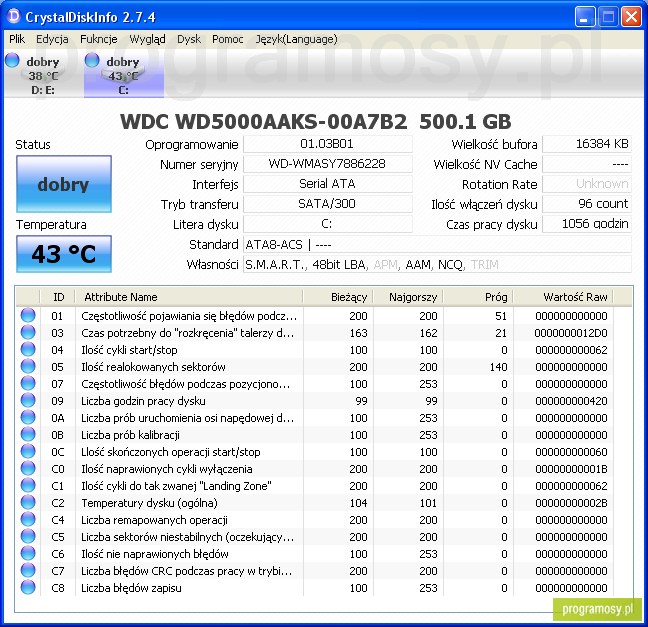Screen dimensions: 648x627
Task: Open the Wygląd menu
Action: tap(147, 39)
